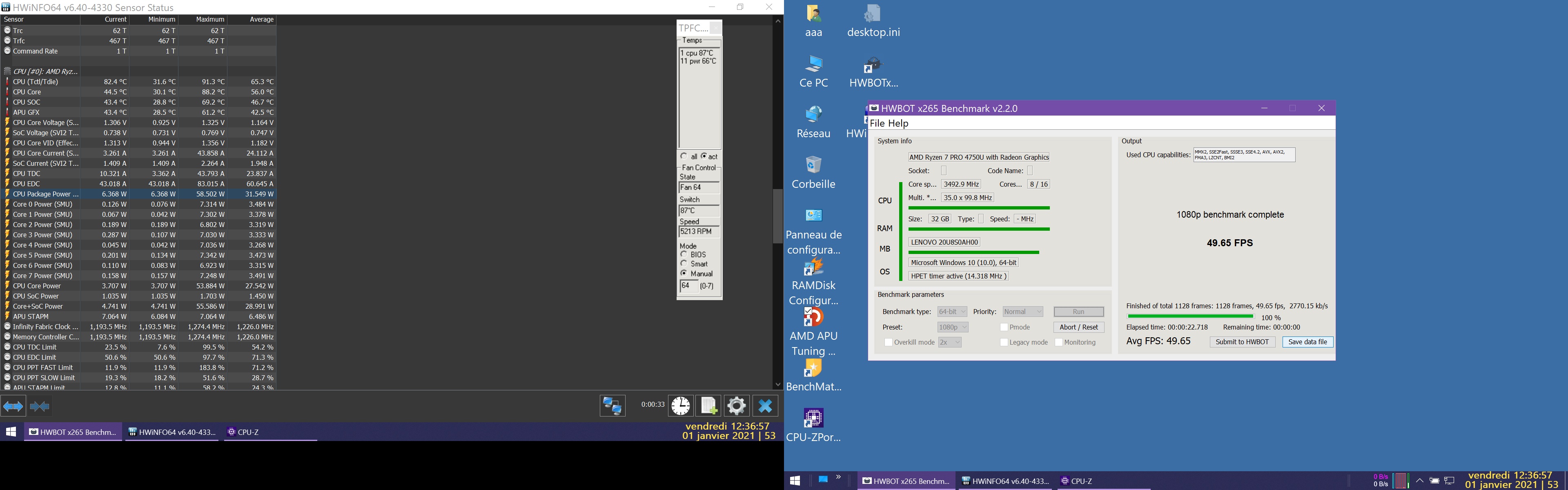Viewport: 1568px width, 490px height.
Task: Select BIOS fan mode radio
Action: click(x=684, y=254)
